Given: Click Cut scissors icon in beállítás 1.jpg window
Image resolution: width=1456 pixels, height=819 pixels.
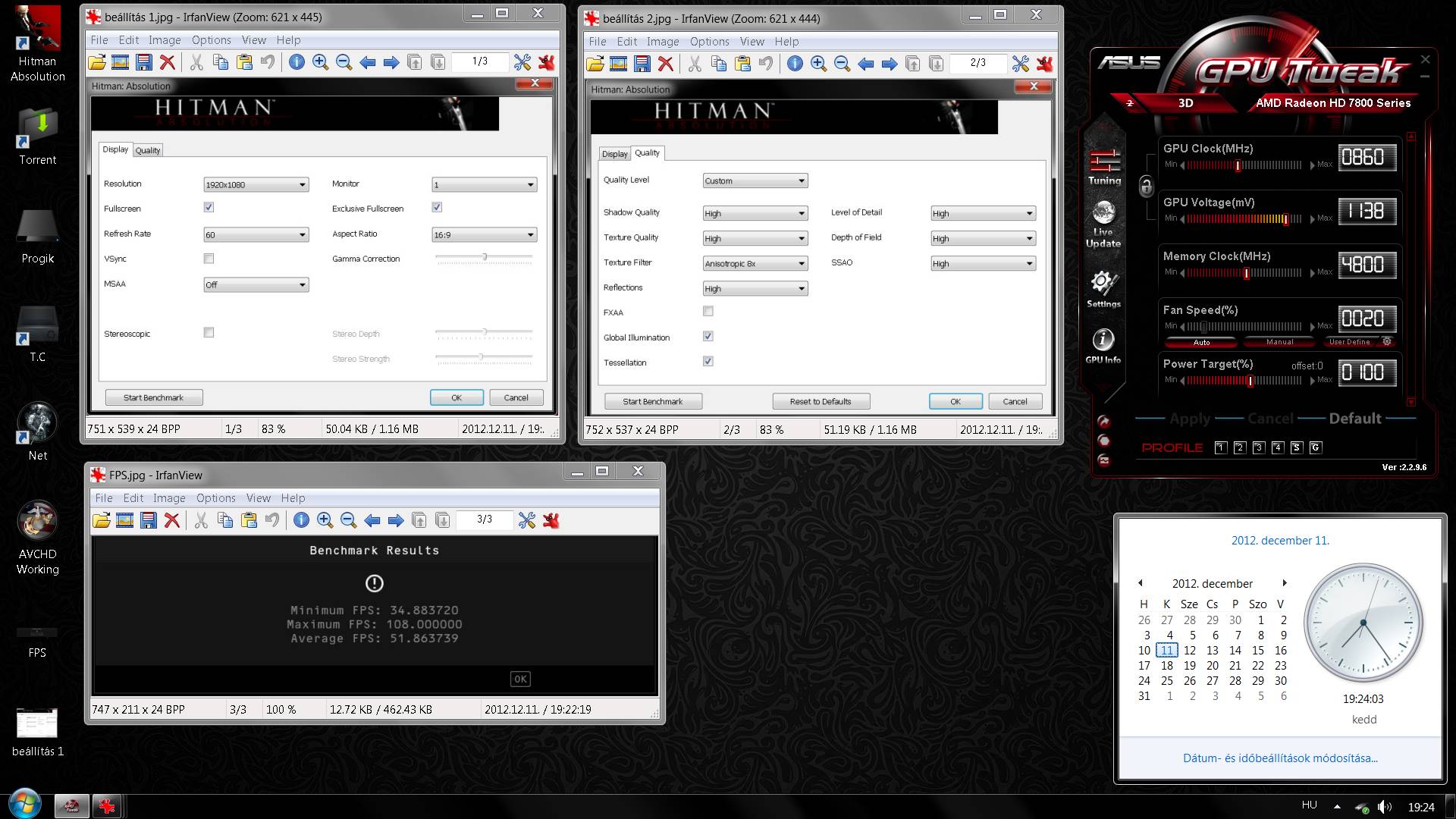Looking at the screenshot, I should tap(196, 62).
